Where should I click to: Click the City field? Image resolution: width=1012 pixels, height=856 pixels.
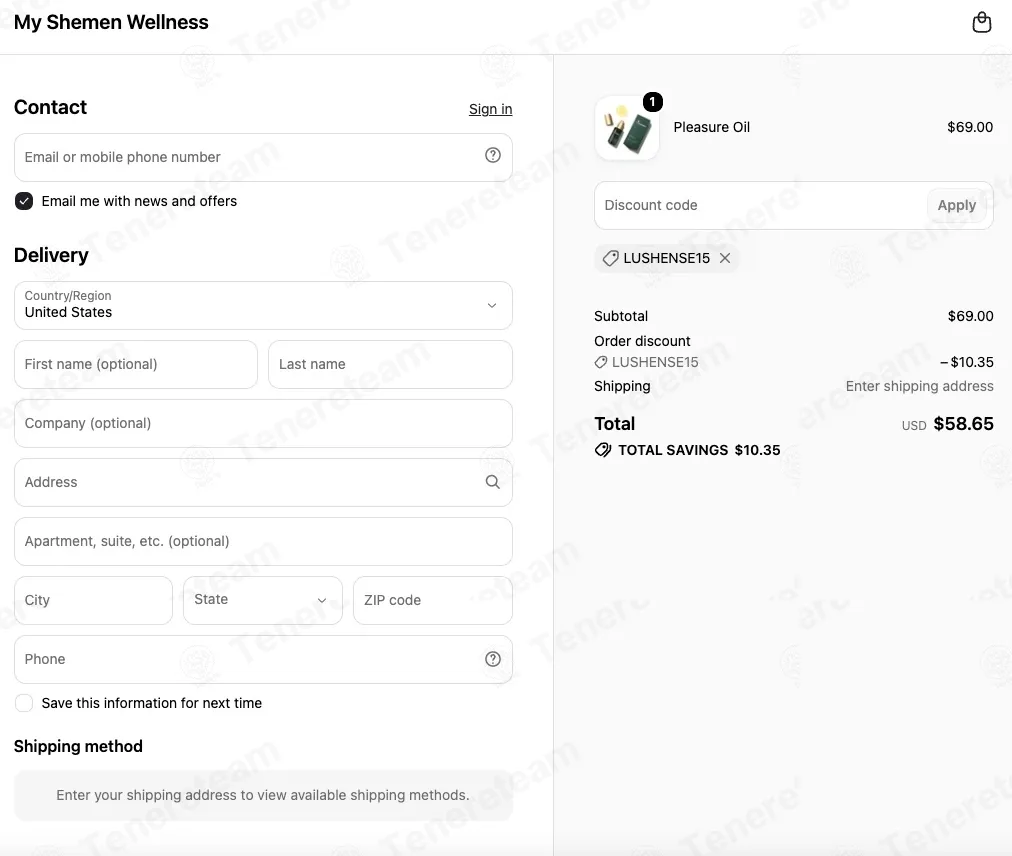(x=94, y=600)
